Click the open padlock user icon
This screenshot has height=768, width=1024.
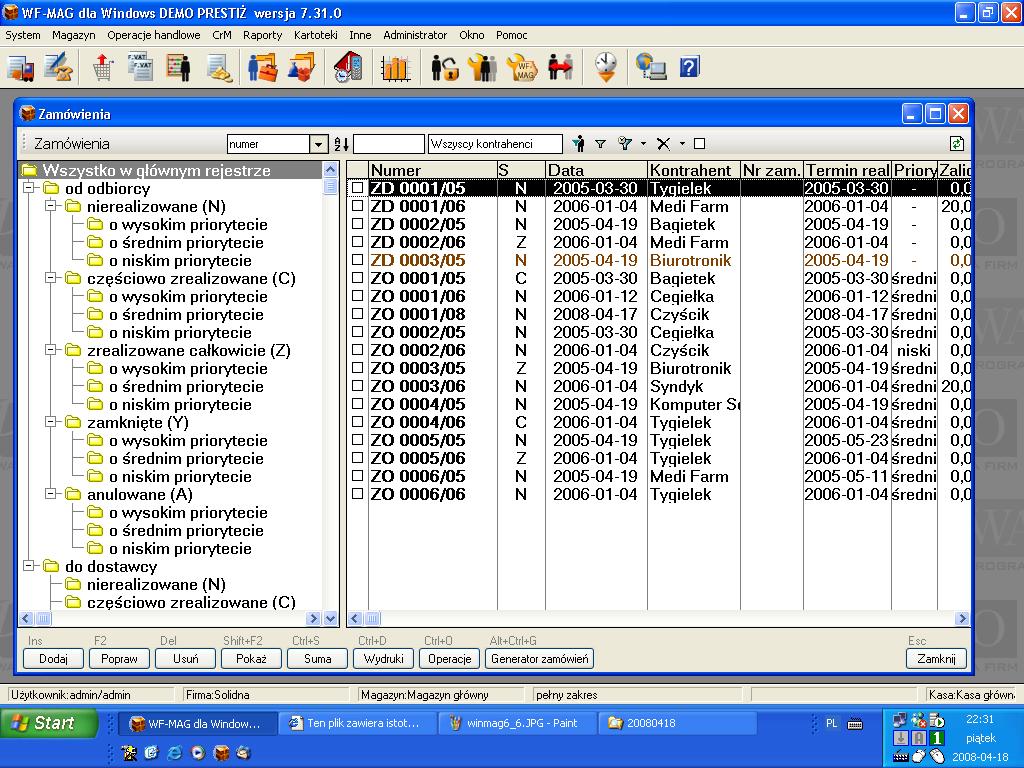coord(445,68)
